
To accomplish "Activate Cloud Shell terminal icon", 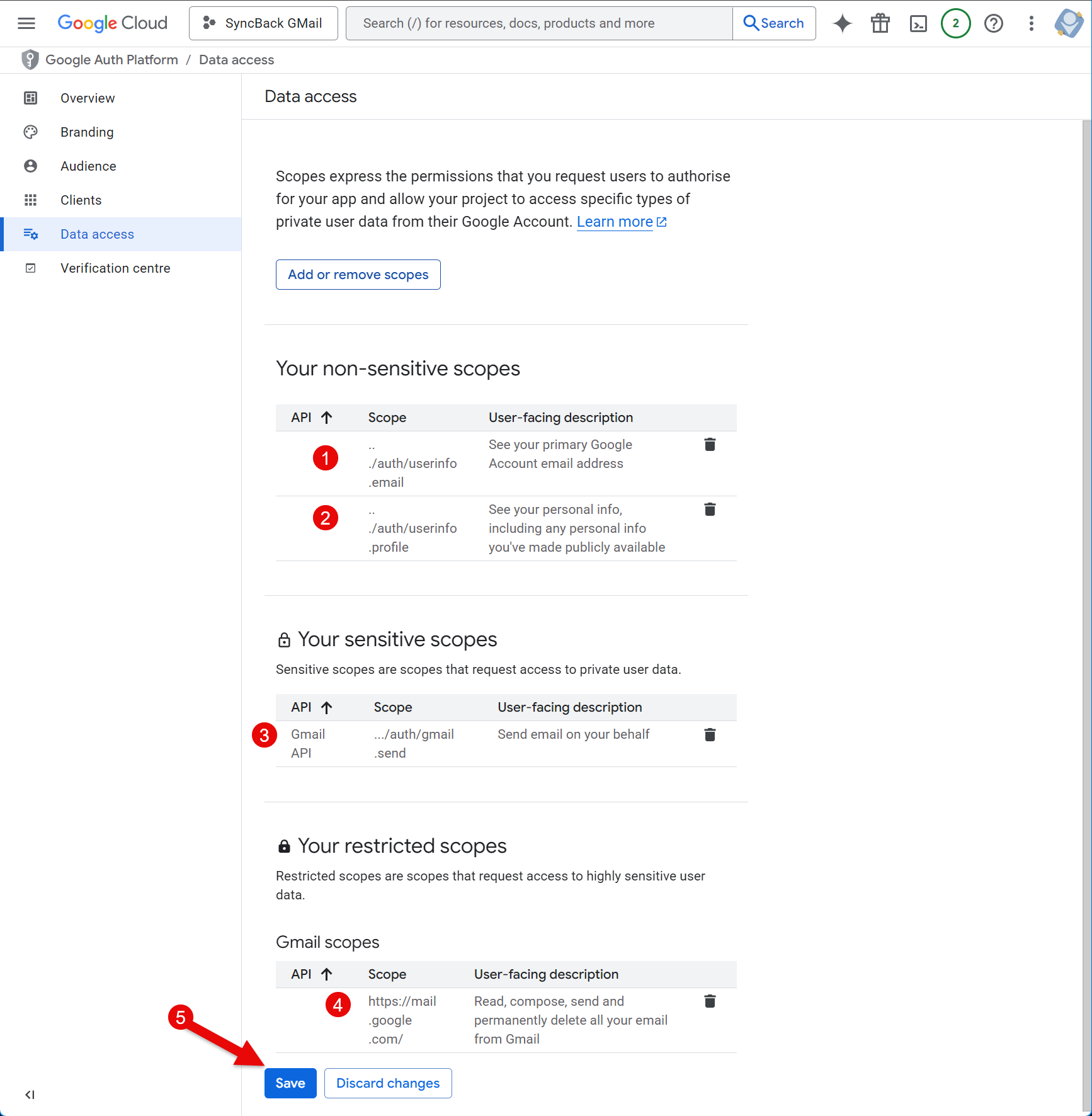I will point(918,23).
